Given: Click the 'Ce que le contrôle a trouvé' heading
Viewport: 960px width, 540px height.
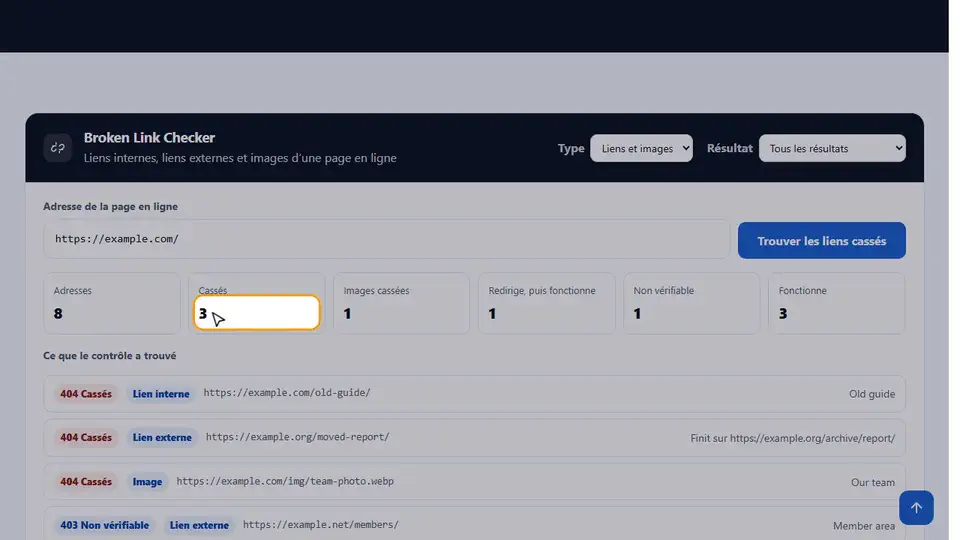Looking at the screenshot, I should pyautogui.click(x=110, y=356).
